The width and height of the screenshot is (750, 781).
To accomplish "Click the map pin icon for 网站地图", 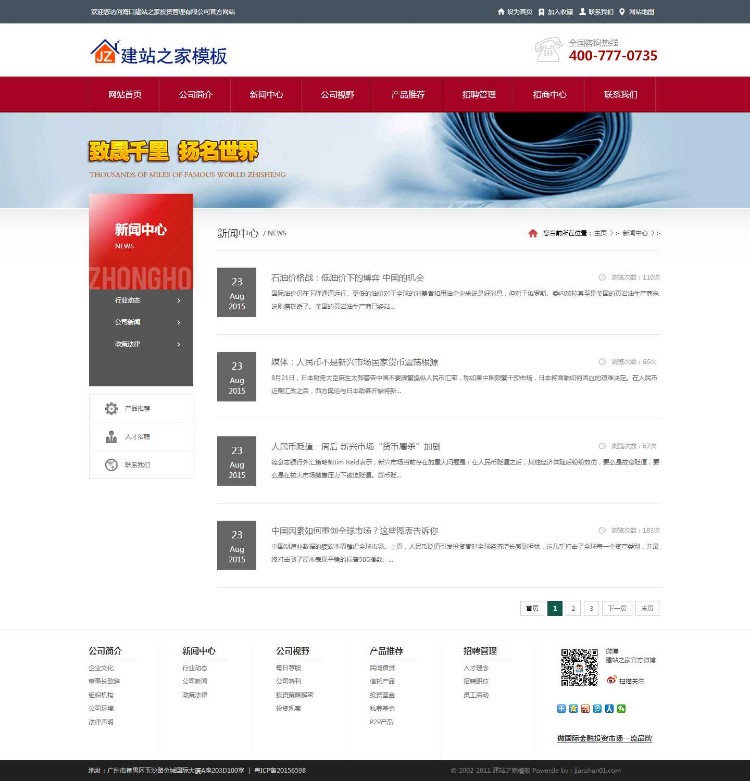I will [x=622, y=11].
